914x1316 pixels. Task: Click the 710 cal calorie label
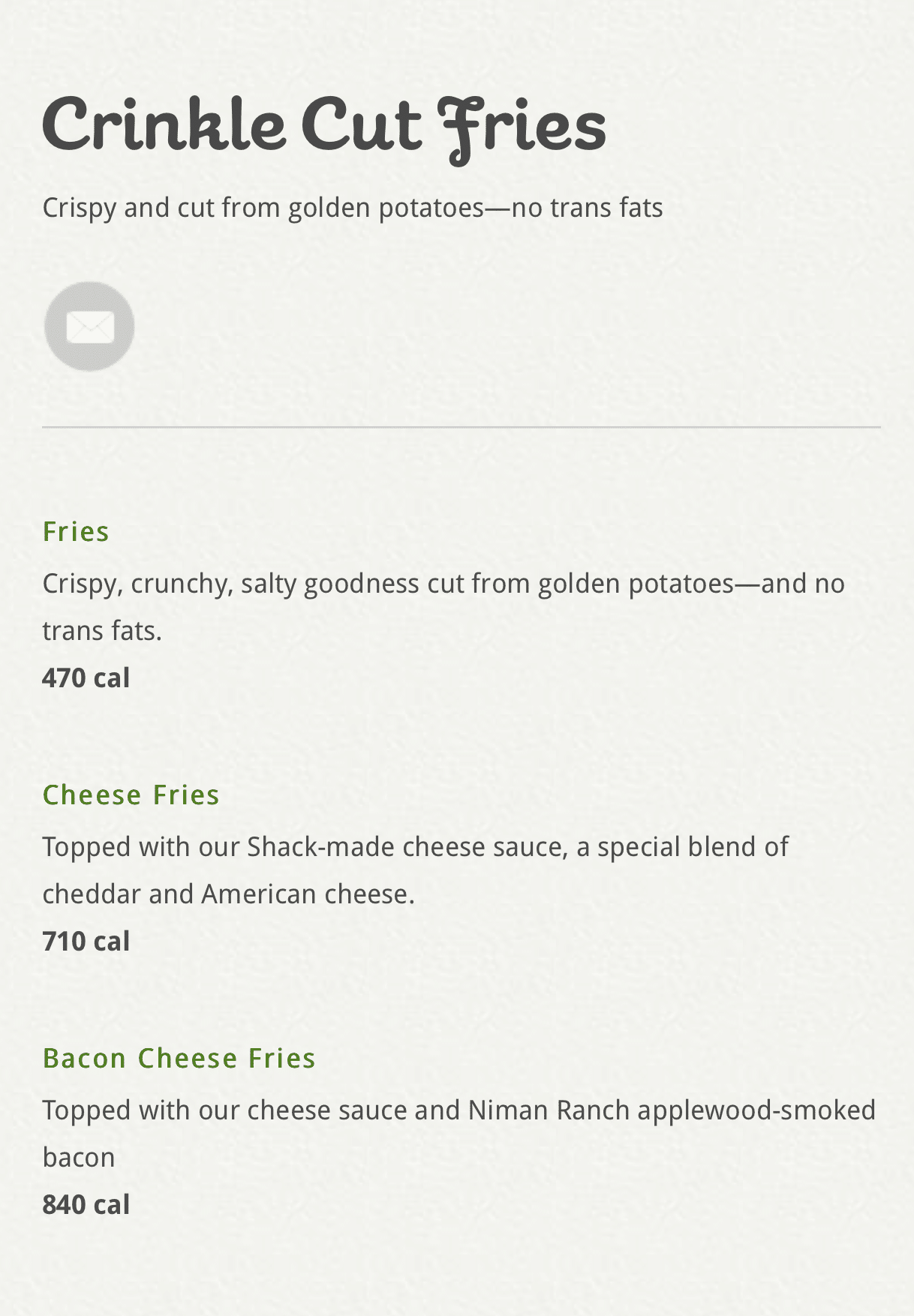coord(86,942)
